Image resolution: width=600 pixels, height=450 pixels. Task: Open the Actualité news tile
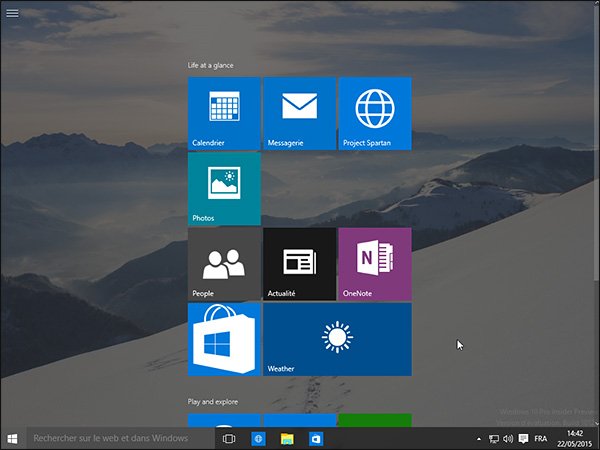point(300,264)
